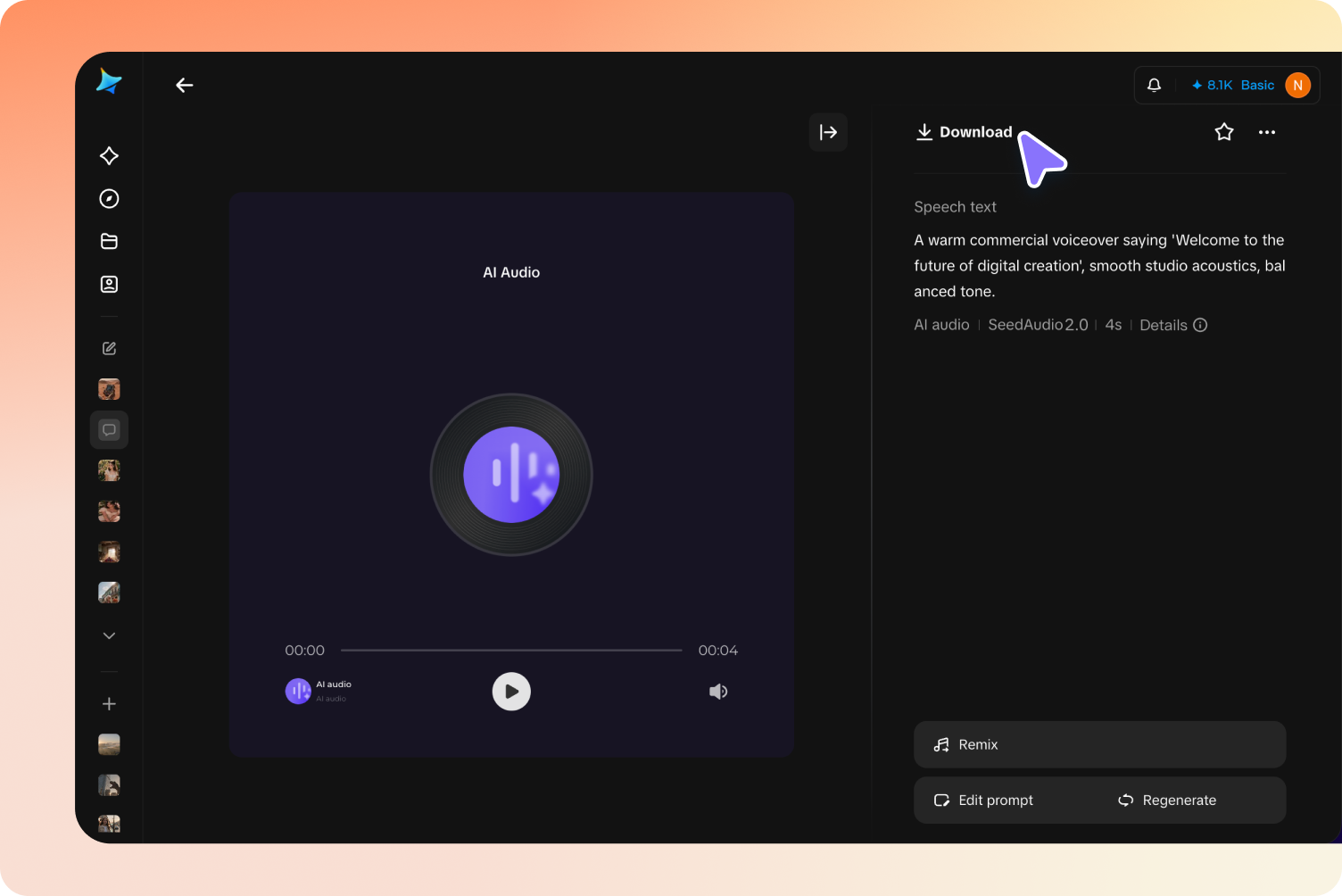Collapse the side panel with arrow-bar icon
The image size is (1342, 896).
[x=828, y=132]
